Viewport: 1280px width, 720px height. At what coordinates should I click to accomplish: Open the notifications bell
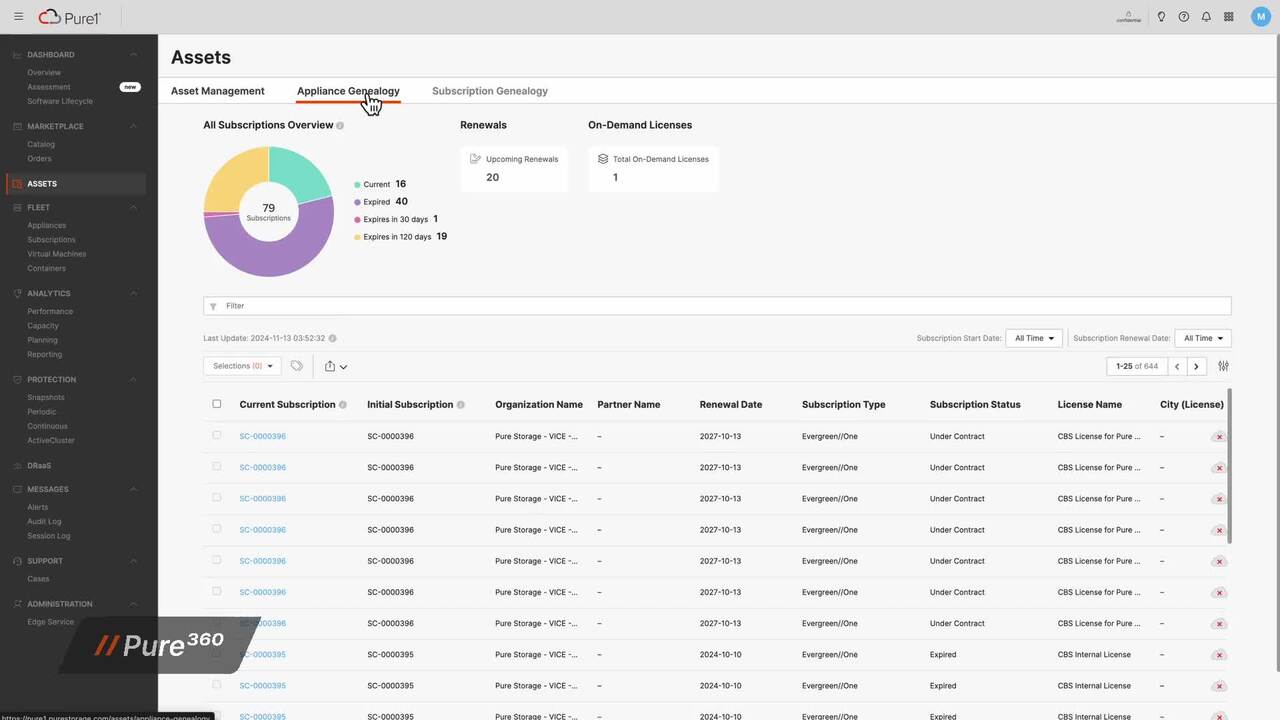pos(1205,16)
